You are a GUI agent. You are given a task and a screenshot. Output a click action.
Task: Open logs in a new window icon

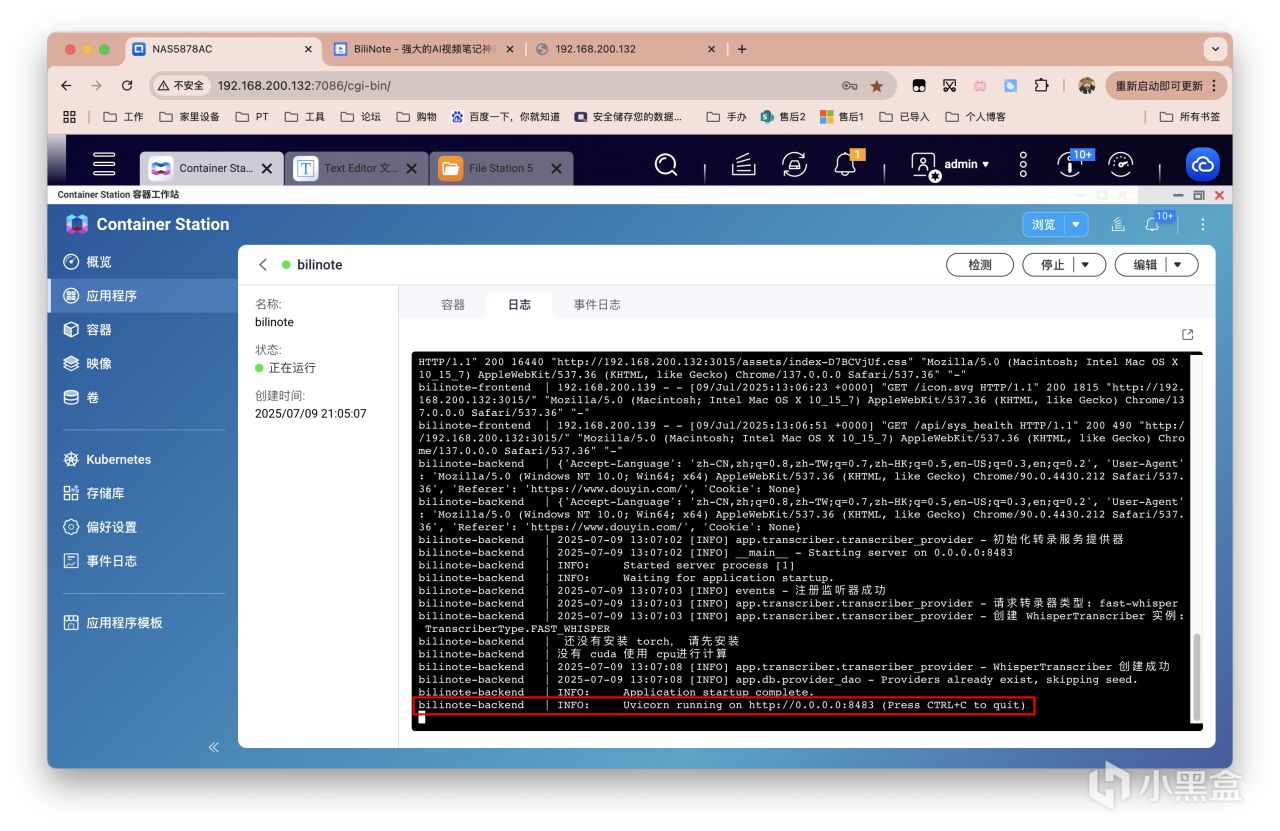pos(1187,335)
